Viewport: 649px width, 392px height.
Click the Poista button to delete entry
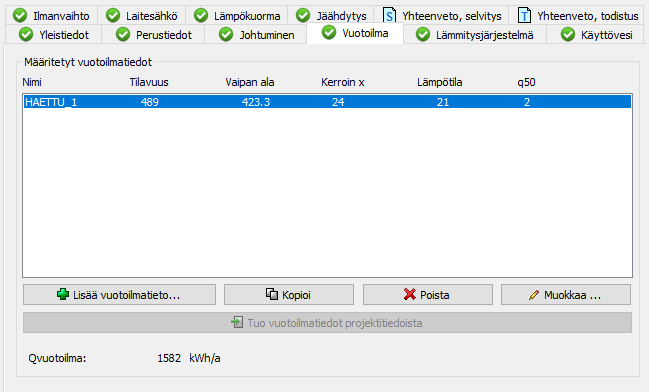tap(428, 295)
